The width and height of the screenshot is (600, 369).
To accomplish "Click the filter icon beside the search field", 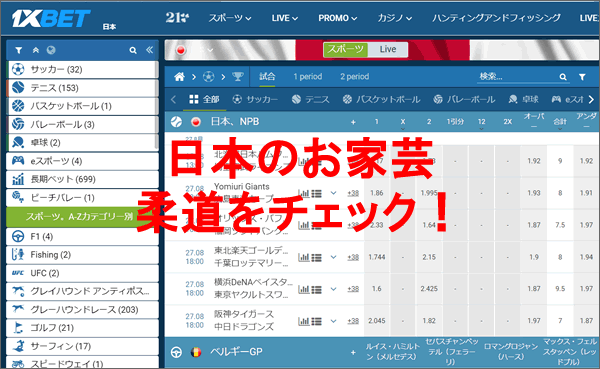I will coord(582,77).
